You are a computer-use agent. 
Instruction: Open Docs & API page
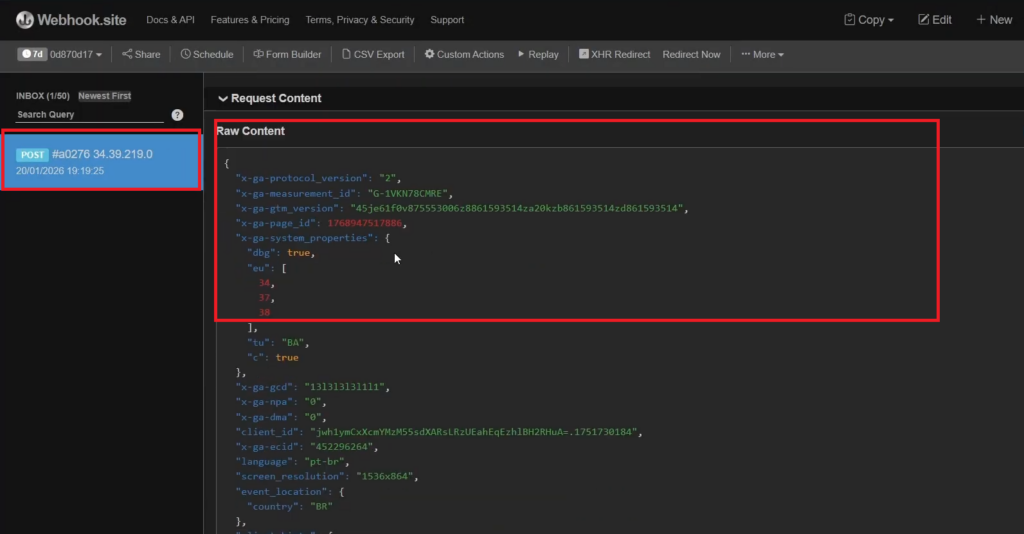click(x=170, y=19)
